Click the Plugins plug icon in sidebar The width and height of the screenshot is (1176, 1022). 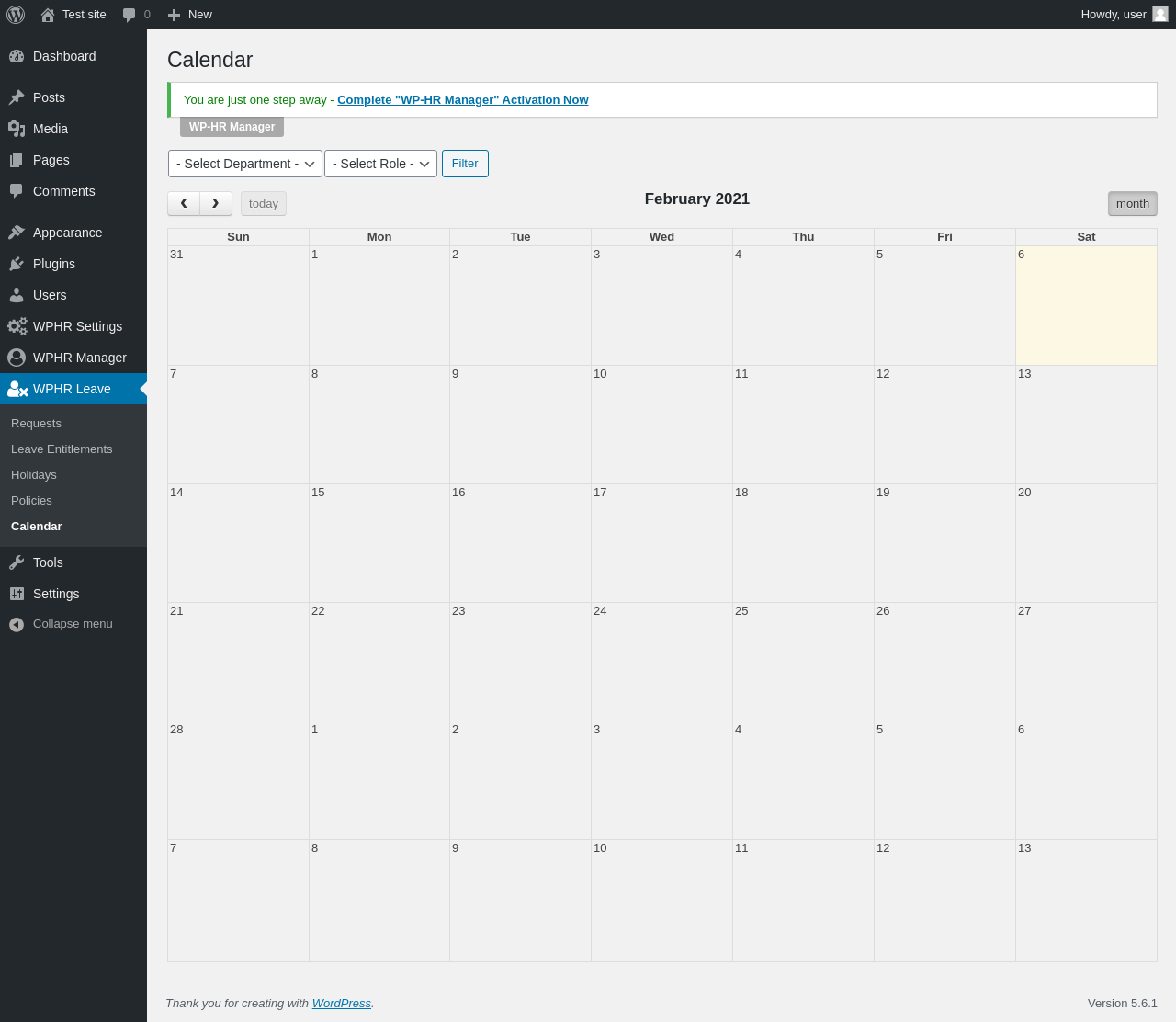(17, 264)
